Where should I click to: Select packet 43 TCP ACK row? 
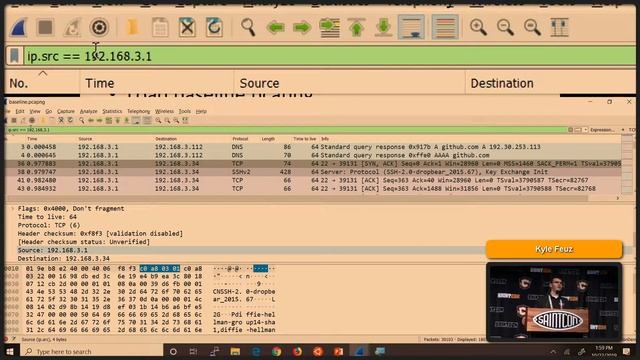pyautogui.click(x=313, y=189)
